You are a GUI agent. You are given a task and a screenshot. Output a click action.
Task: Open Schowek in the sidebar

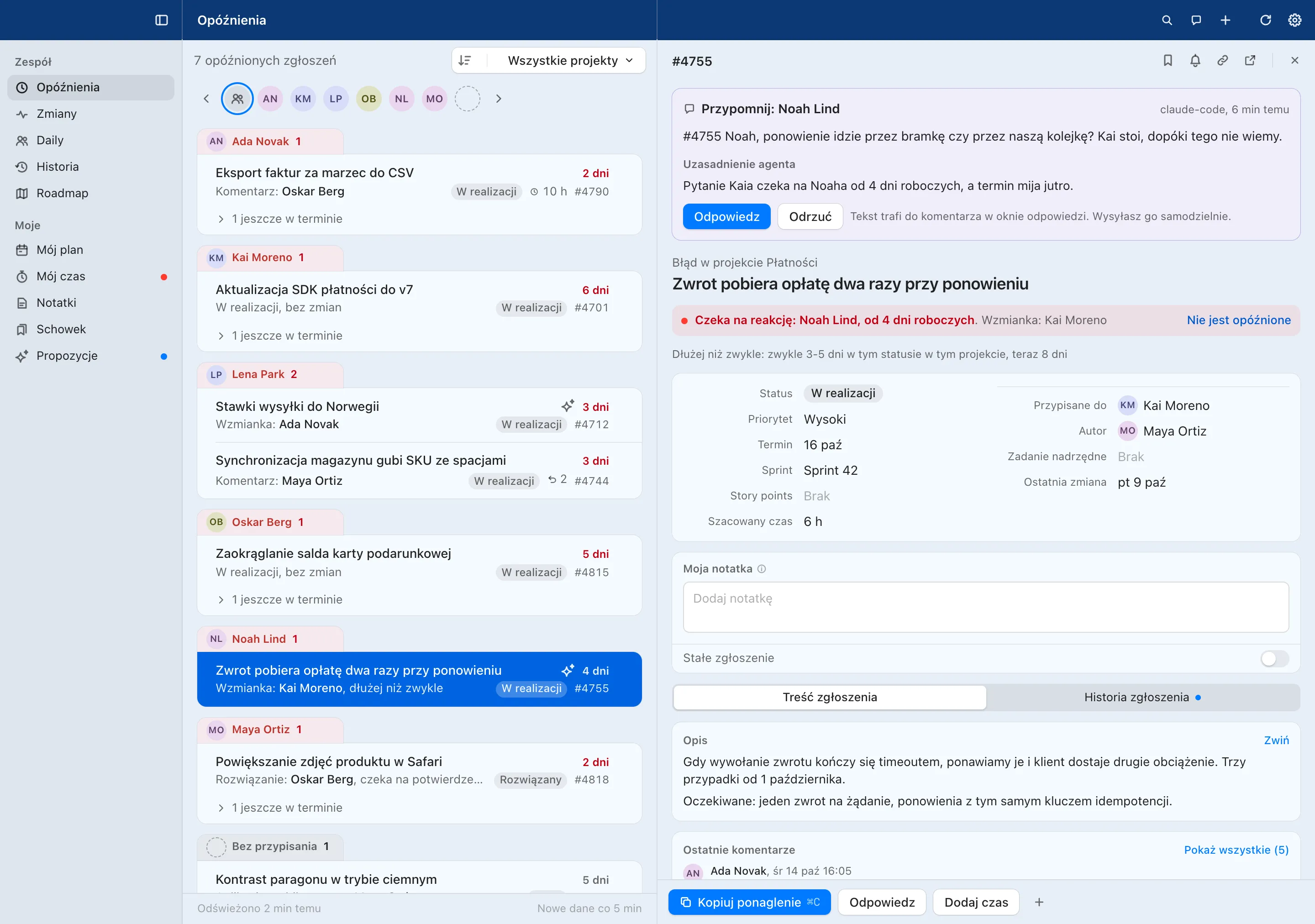pos(90,329)
